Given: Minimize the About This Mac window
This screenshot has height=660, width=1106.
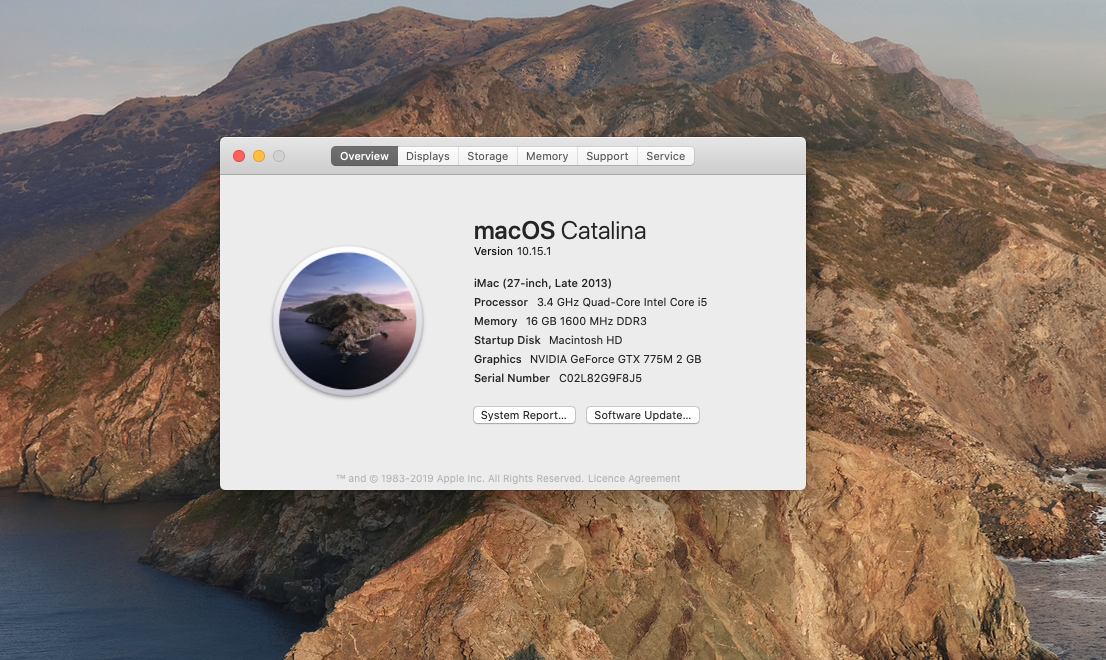Looking at the screenshot, I should tap(259, 156).
